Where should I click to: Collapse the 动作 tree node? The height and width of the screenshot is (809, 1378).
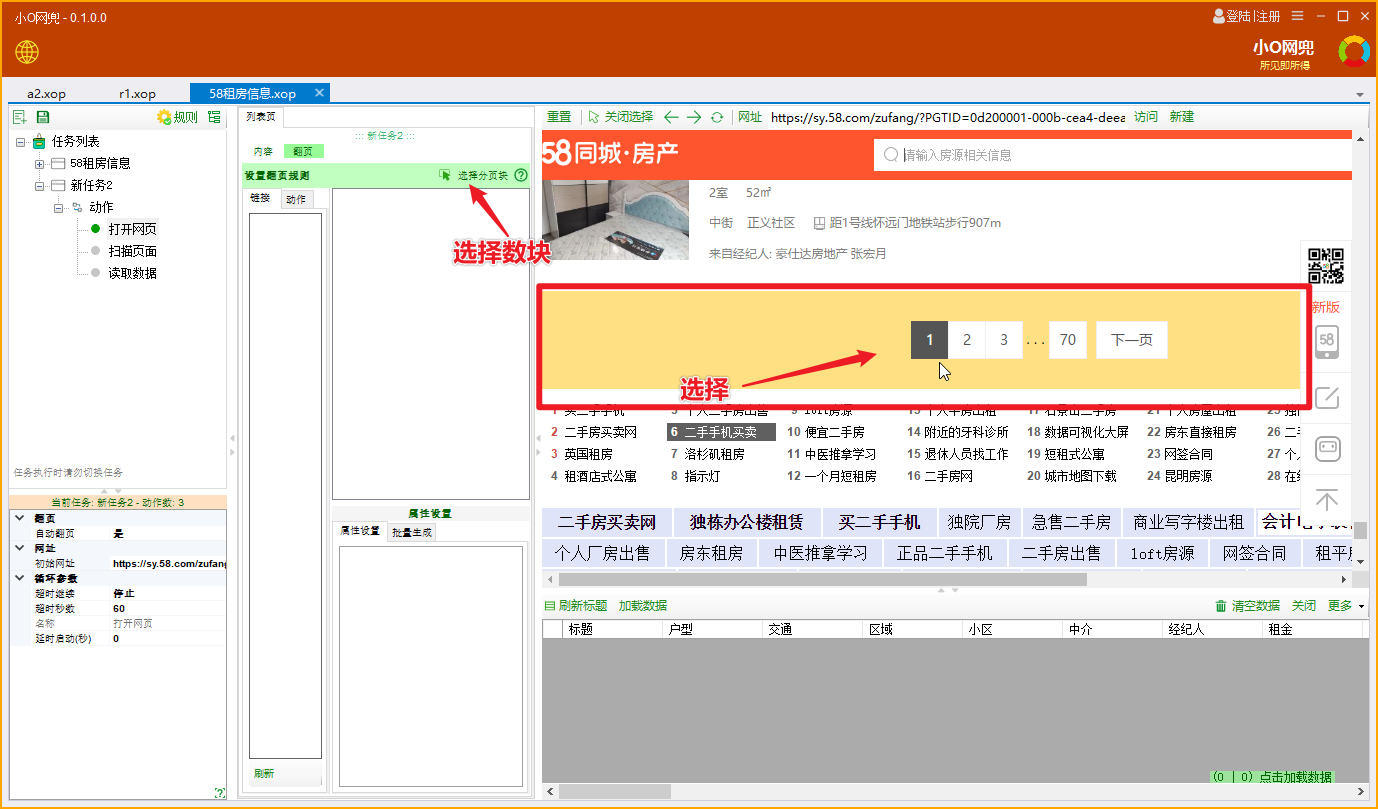coord(58,207)
